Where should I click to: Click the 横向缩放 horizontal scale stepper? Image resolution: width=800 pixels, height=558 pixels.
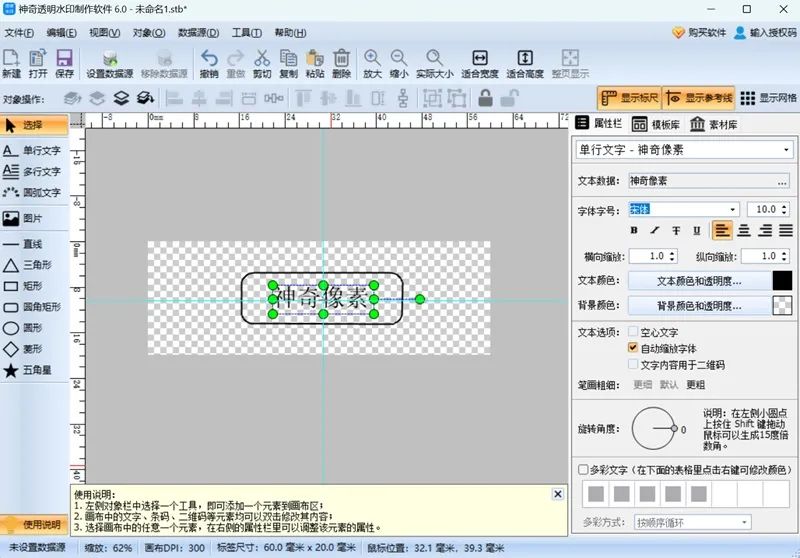tap(672, 256)
